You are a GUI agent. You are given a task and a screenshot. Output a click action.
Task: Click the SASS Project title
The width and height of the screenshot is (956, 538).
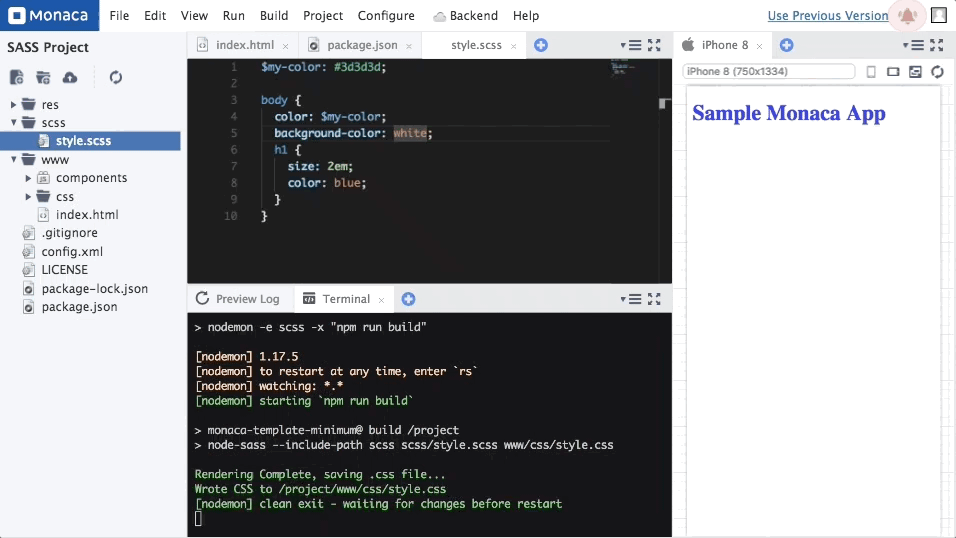48,48
